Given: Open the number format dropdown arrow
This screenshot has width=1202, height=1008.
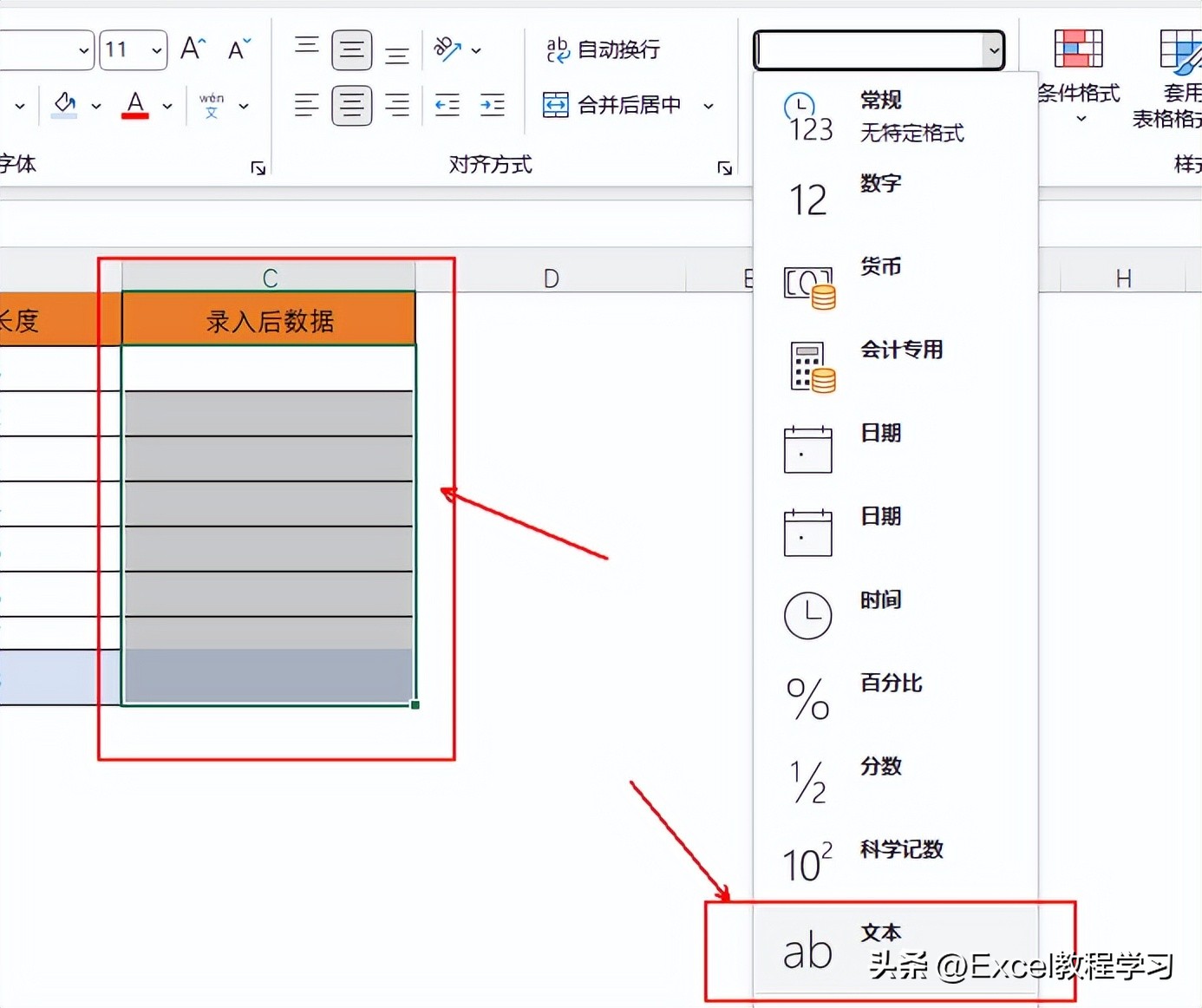Looking at the screenshot, I should 994,49.
